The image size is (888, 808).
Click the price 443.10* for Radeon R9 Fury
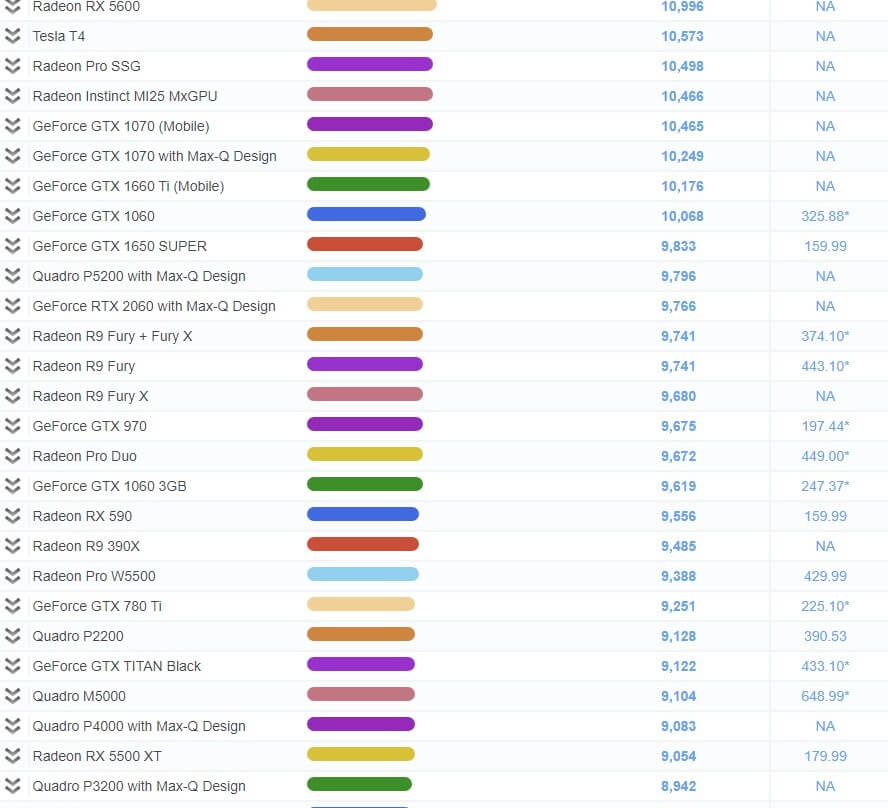[825, 366]
